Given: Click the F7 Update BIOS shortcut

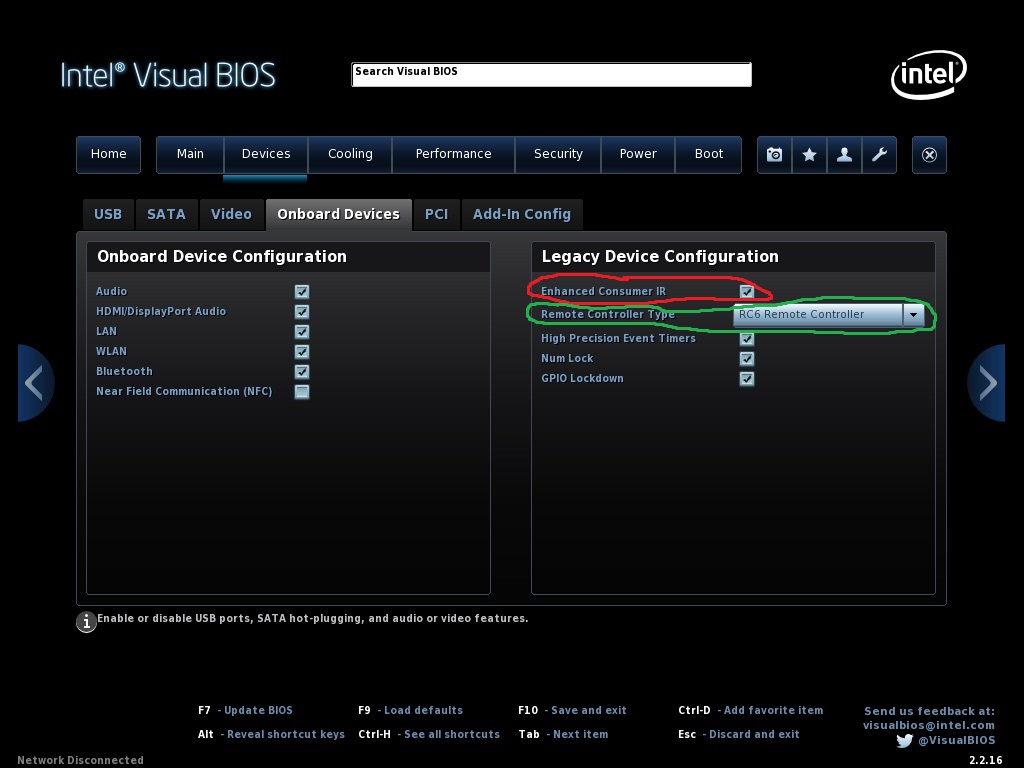Looking at the screenshot, I should click(x=246, y=711).
